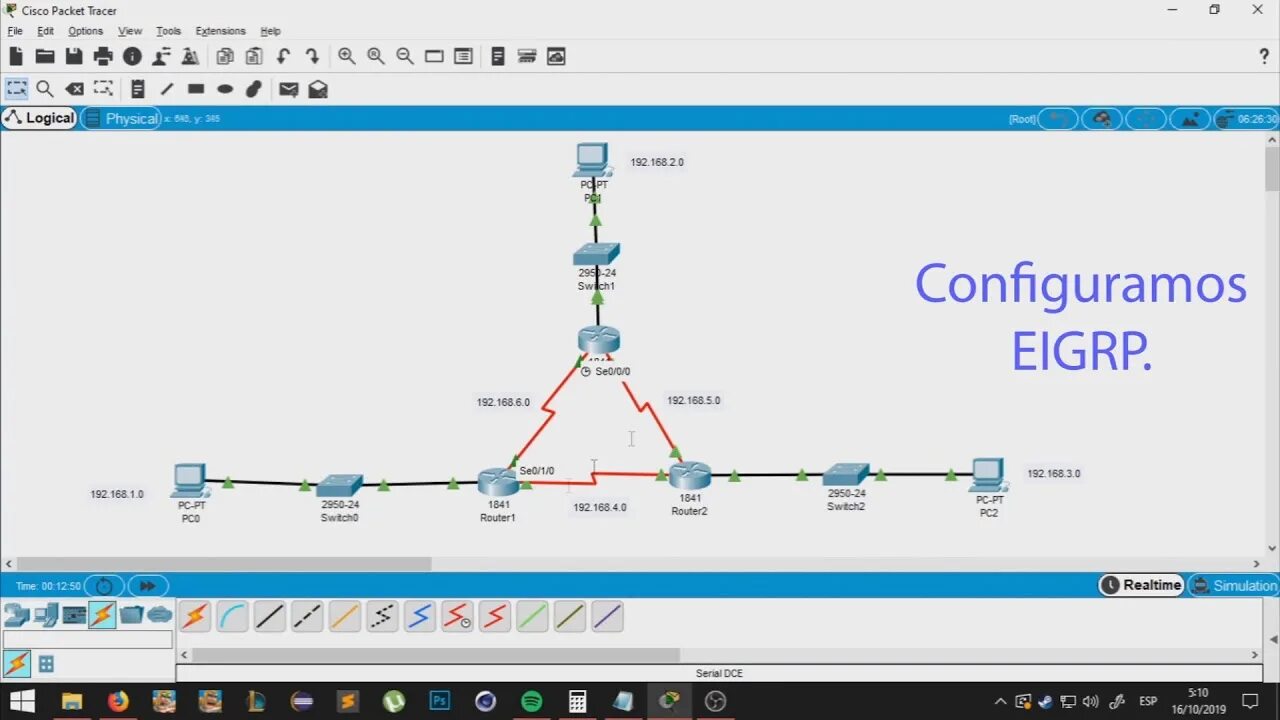The width and height of the screenshot is (1280, 720).
Task: Open Windows Start menu
Action: click(x=21, y=701)
